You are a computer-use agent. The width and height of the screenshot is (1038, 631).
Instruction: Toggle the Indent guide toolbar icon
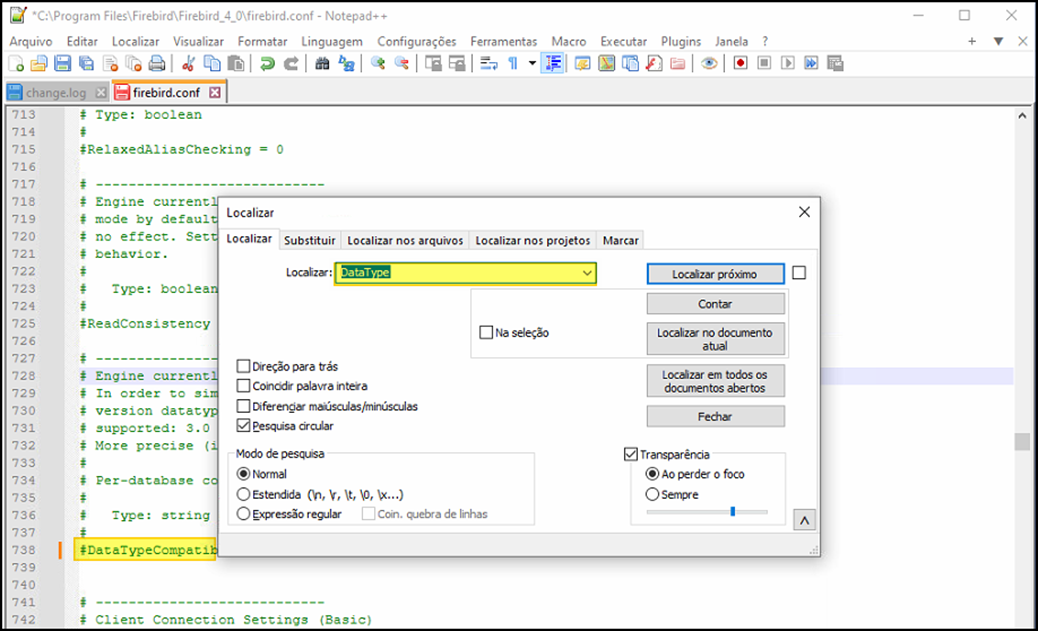coord(552,64)
